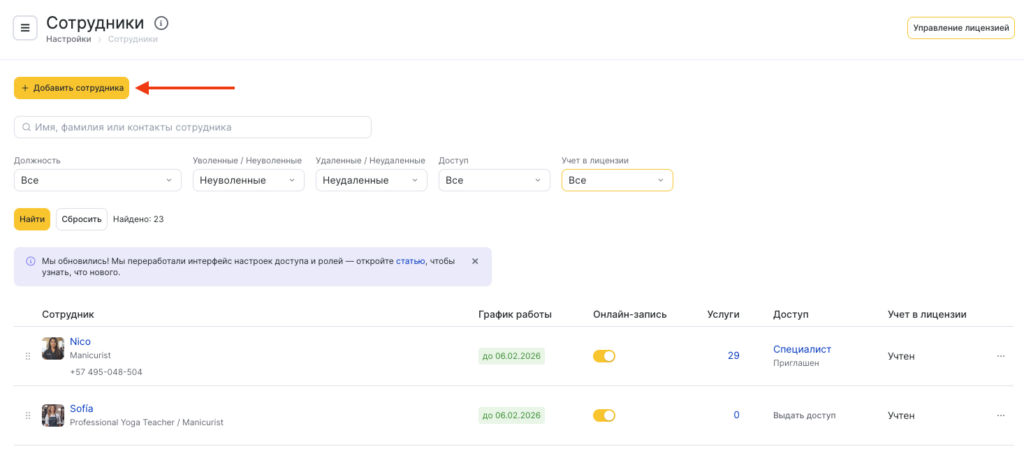1024x449 pixels.
Task: Click Добавить сотрудника button
Action: point(72,88)
